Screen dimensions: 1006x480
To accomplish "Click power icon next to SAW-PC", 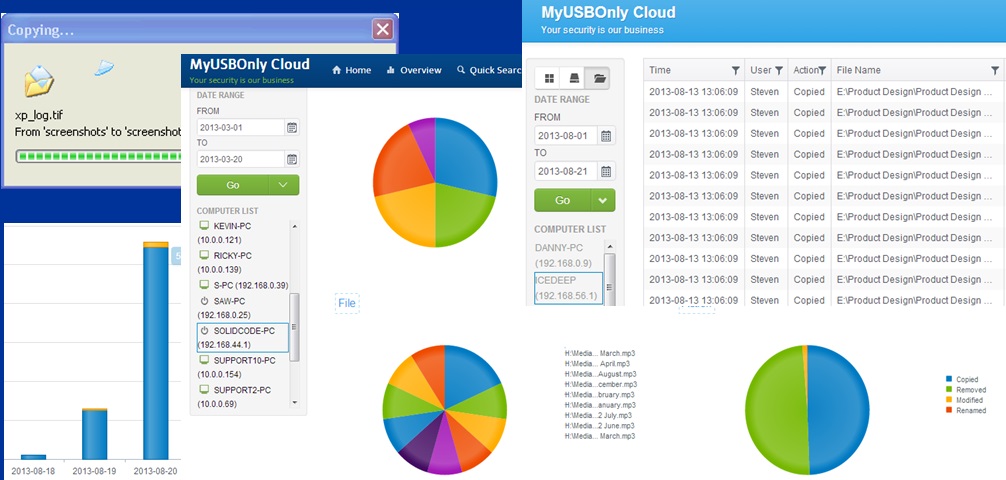I will (205, 301).
